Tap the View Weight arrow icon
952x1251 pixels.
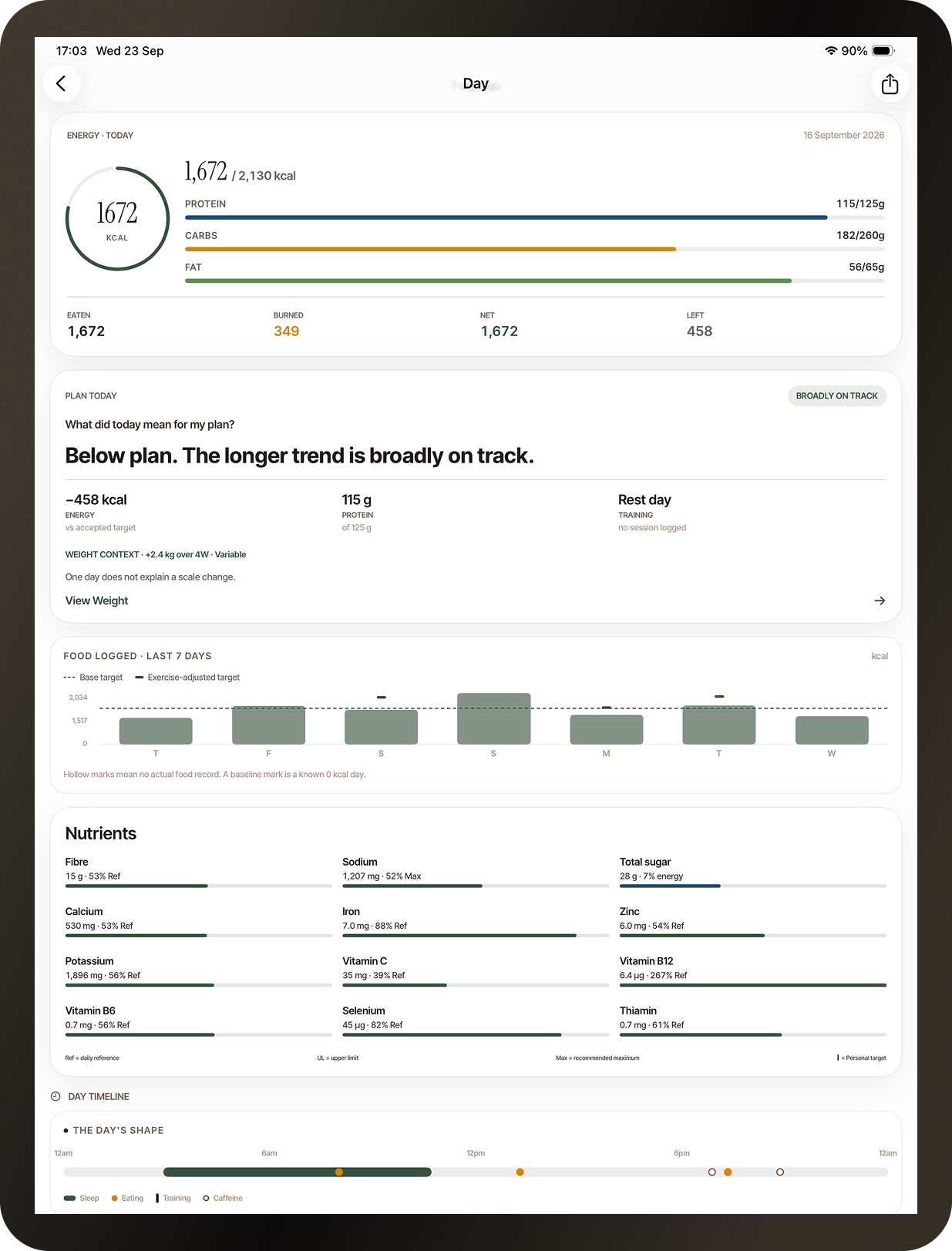[880, 600]
